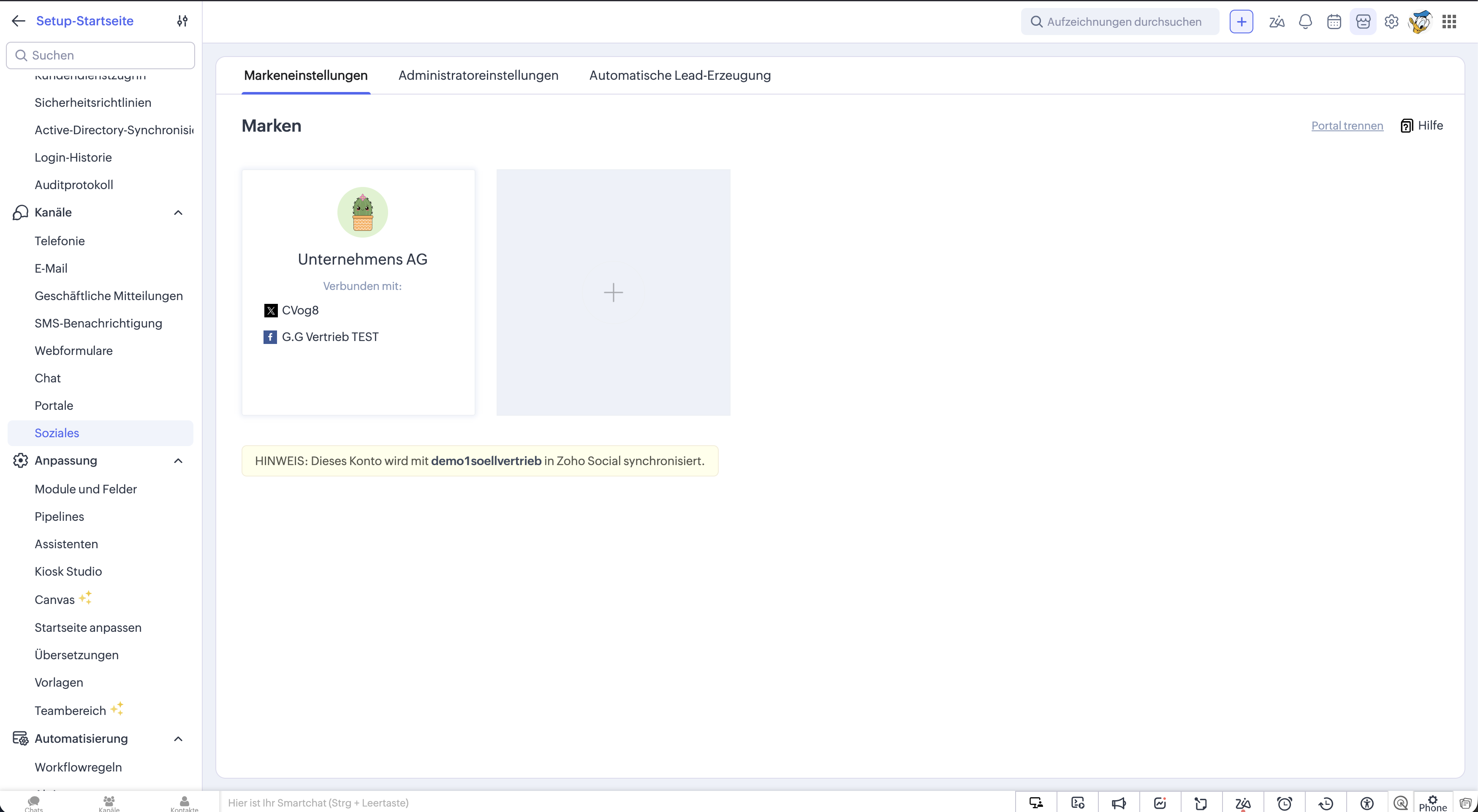Open the alarm clock reminders icon
Viewport: 1478px width, 812px height.
1285,803
